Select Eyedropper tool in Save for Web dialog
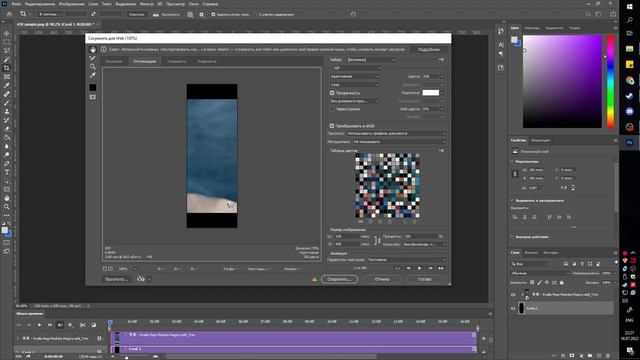The height and width of the screenshot is (360, 640). pyautogui.click(x=93, y=75)
